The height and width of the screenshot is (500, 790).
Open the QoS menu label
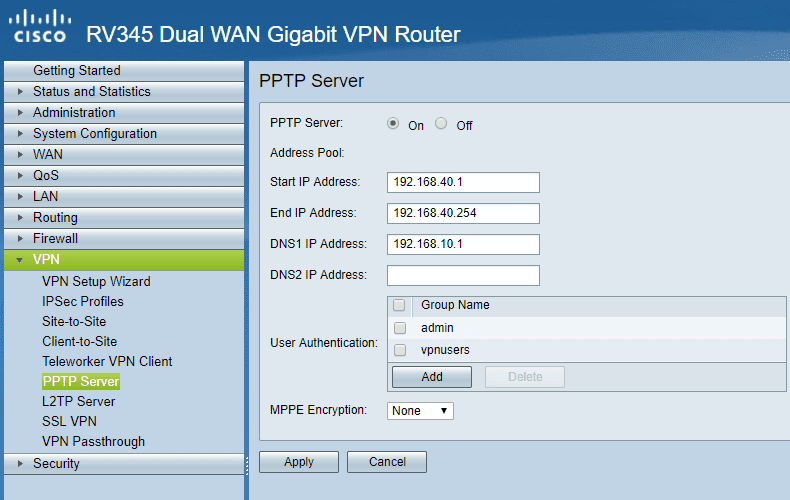click(46, 175)
